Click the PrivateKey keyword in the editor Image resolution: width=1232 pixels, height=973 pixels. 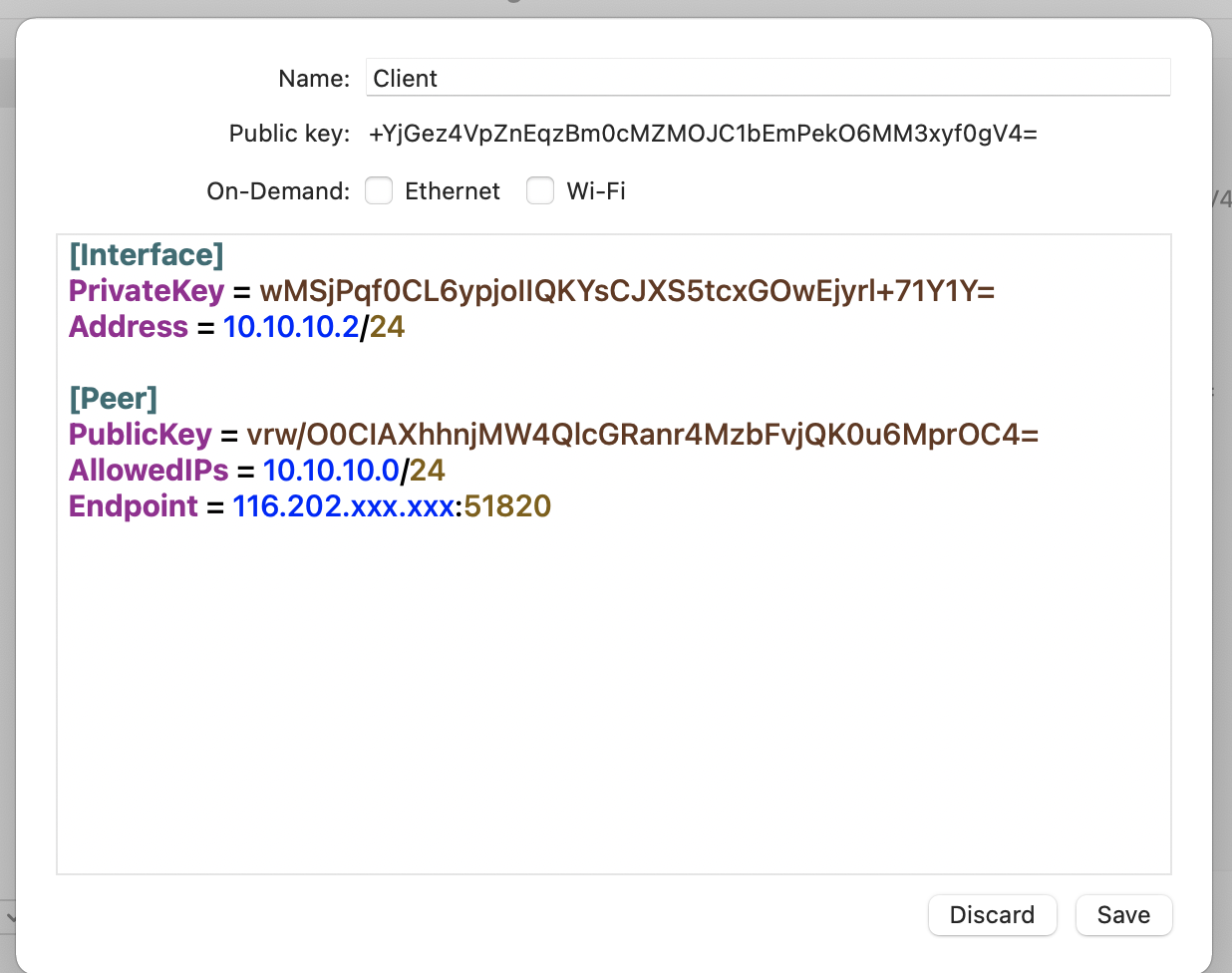[x=147, y=291]
